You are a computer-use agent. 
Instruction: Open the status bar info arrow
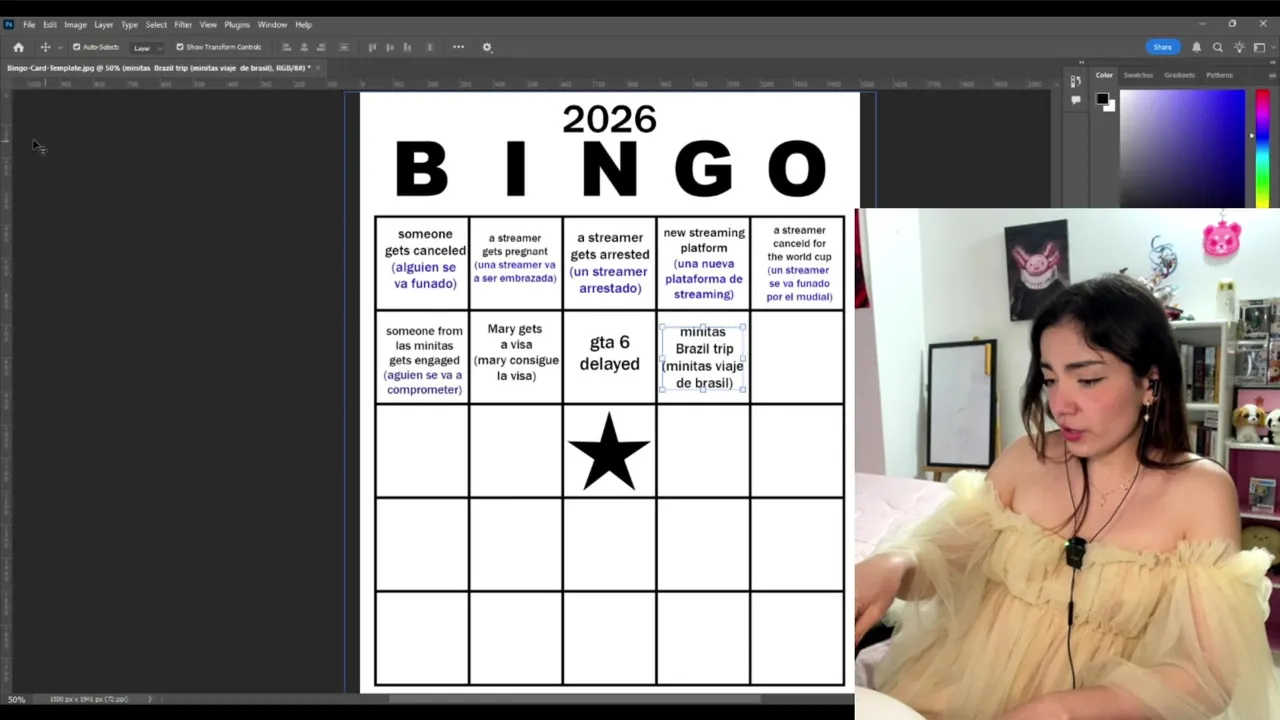150,699
